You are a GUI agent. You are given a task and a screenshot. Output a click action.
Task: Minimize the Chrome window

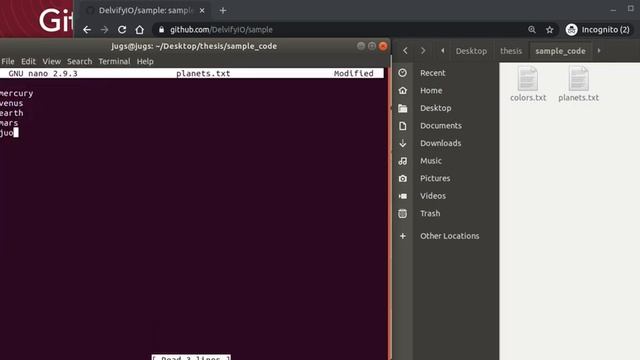coord(613,9)
